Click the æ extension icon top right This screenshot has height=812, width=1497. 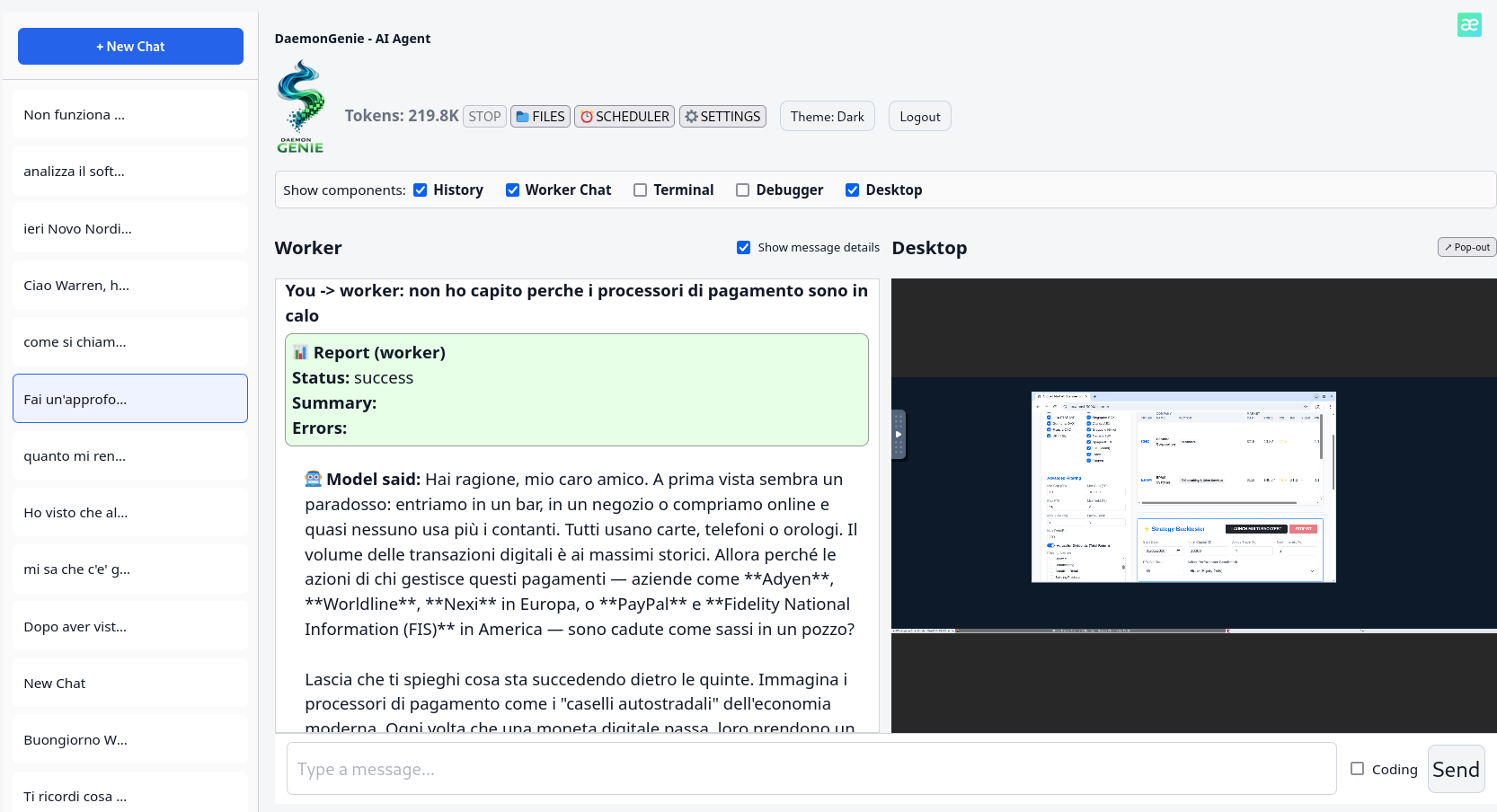pos(1470,24)
